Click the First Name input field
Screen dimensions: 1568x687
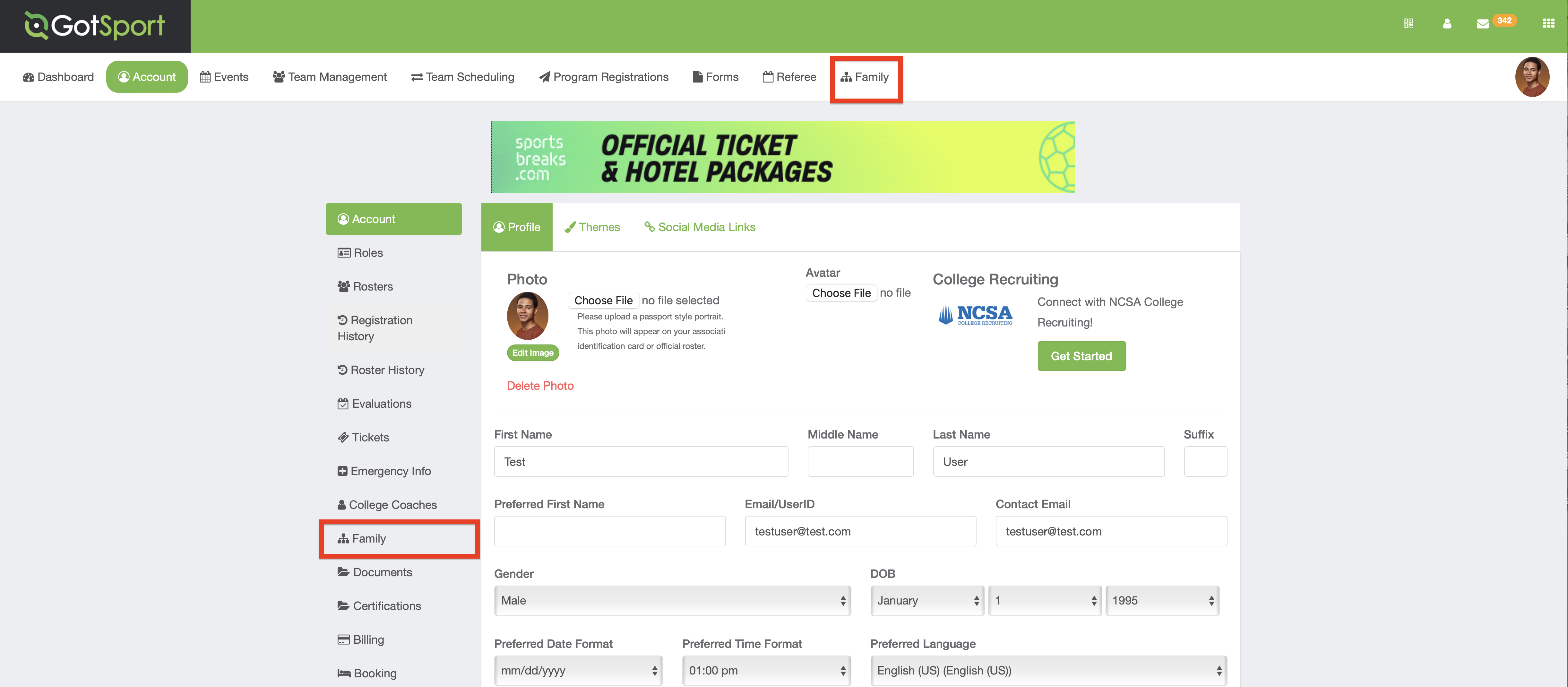click(x=641, y=462)
